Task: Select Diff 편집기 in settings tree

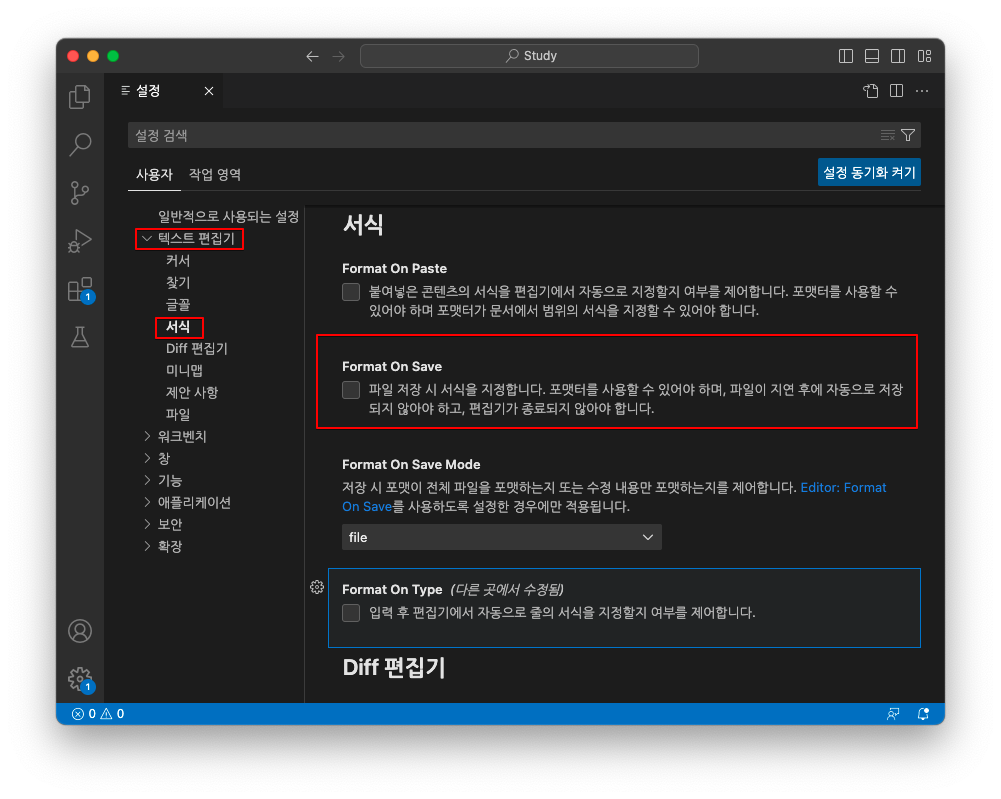Action: coord(197,348)
